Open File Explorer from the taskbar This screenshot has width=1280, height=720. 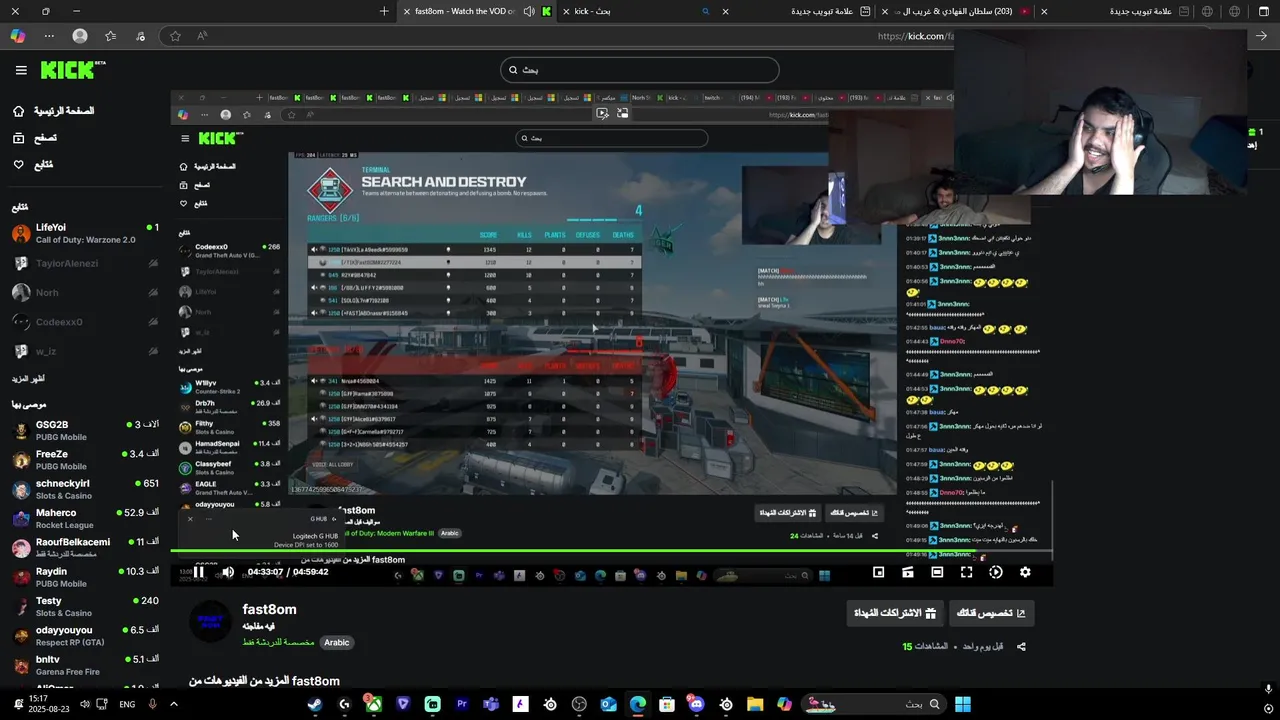[x=755, y=704]
